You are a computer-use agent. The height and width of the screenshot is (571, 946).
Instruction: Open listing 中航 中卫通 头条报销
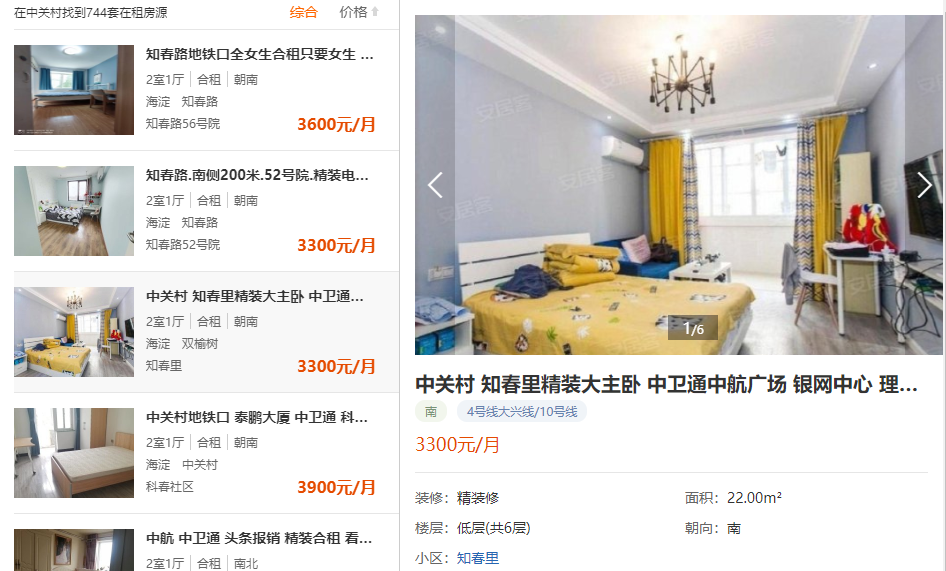tap(259, 538)
